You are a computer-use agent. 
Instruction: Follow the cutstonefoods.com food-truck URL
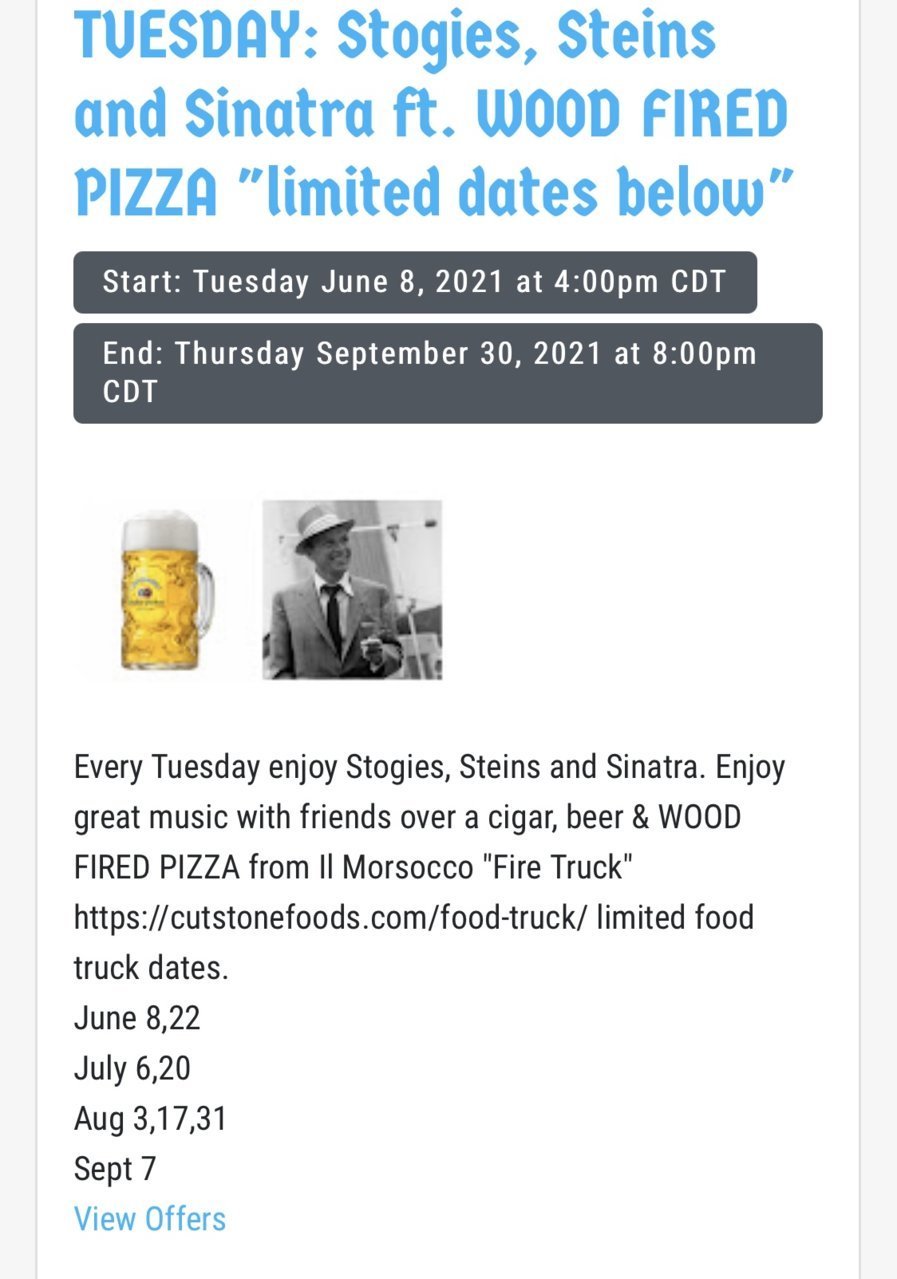pos(331,917)
